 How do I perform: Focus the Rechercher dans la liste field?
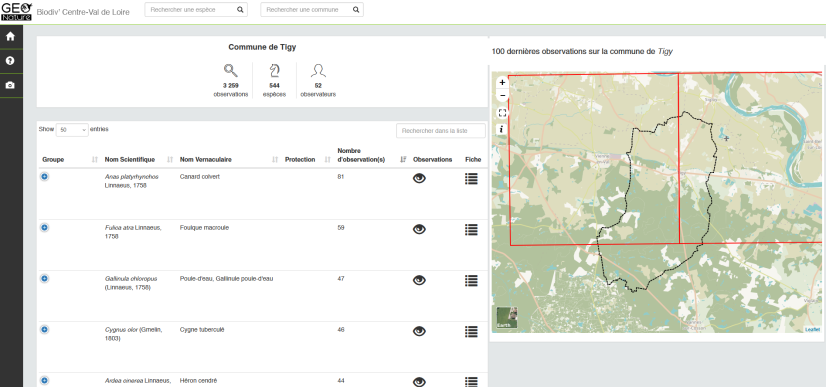(441, 131)
